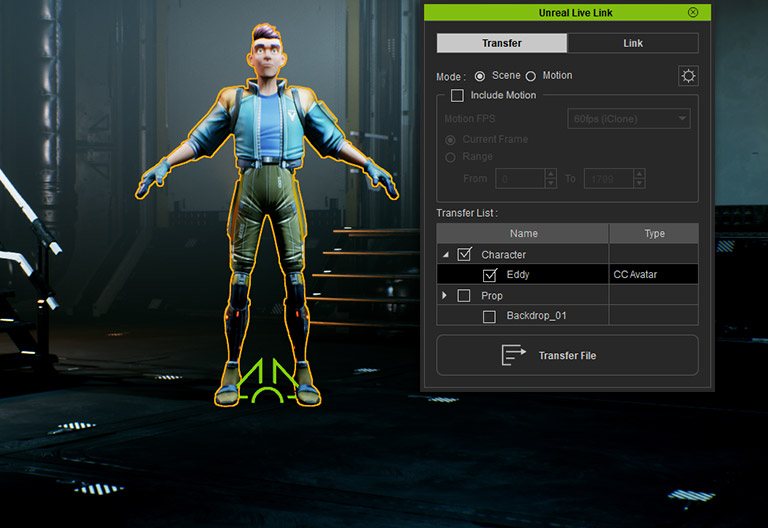Select the Backdrop_01 row text

click(536, 315)
